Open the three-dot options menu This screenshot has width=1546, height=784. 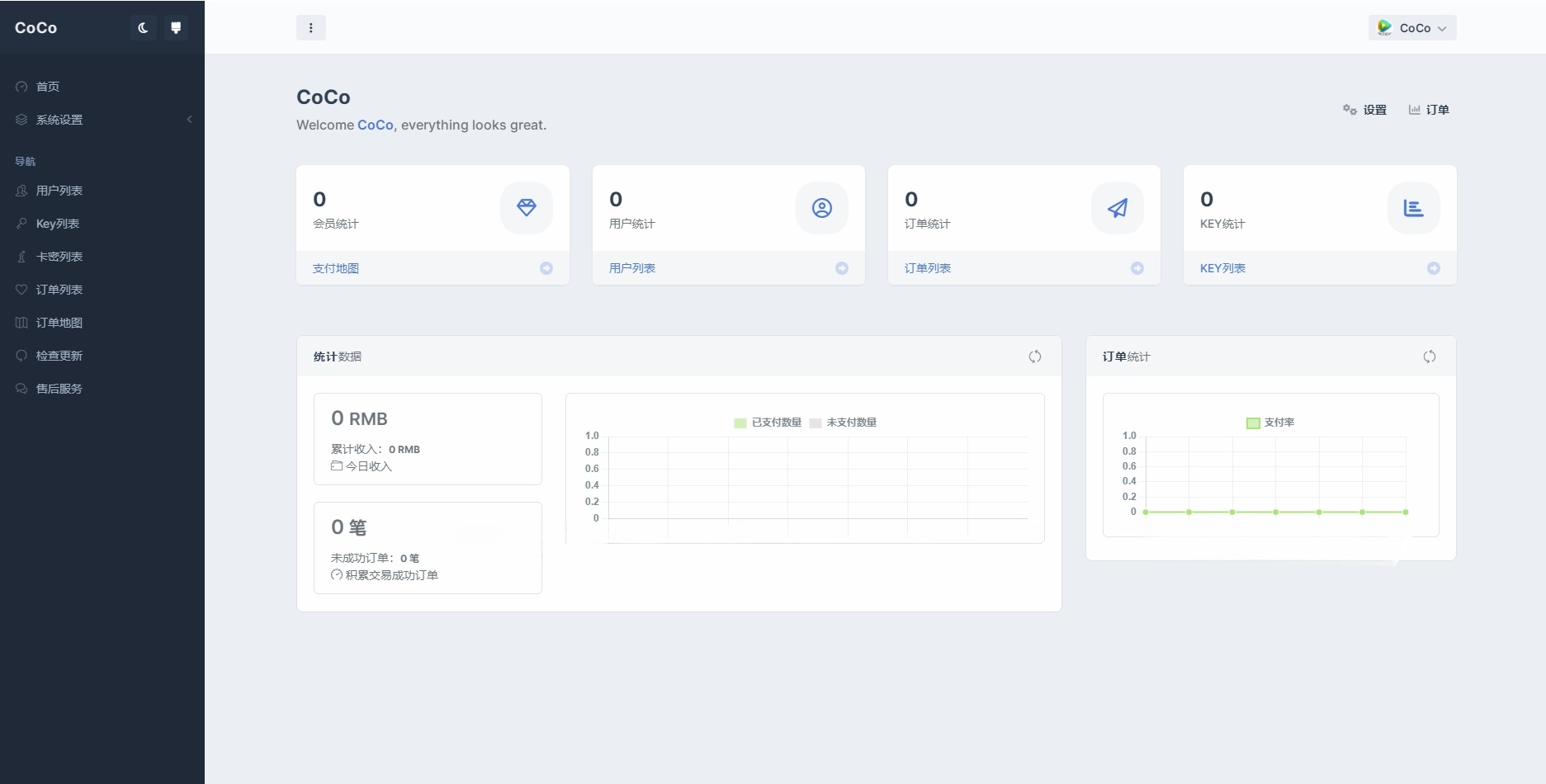point(311,27)
